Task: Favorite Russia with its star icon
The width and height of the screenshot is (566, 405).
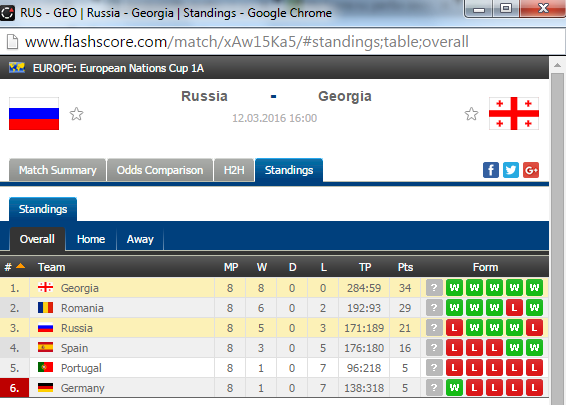Action: click(x=77, y=114)
